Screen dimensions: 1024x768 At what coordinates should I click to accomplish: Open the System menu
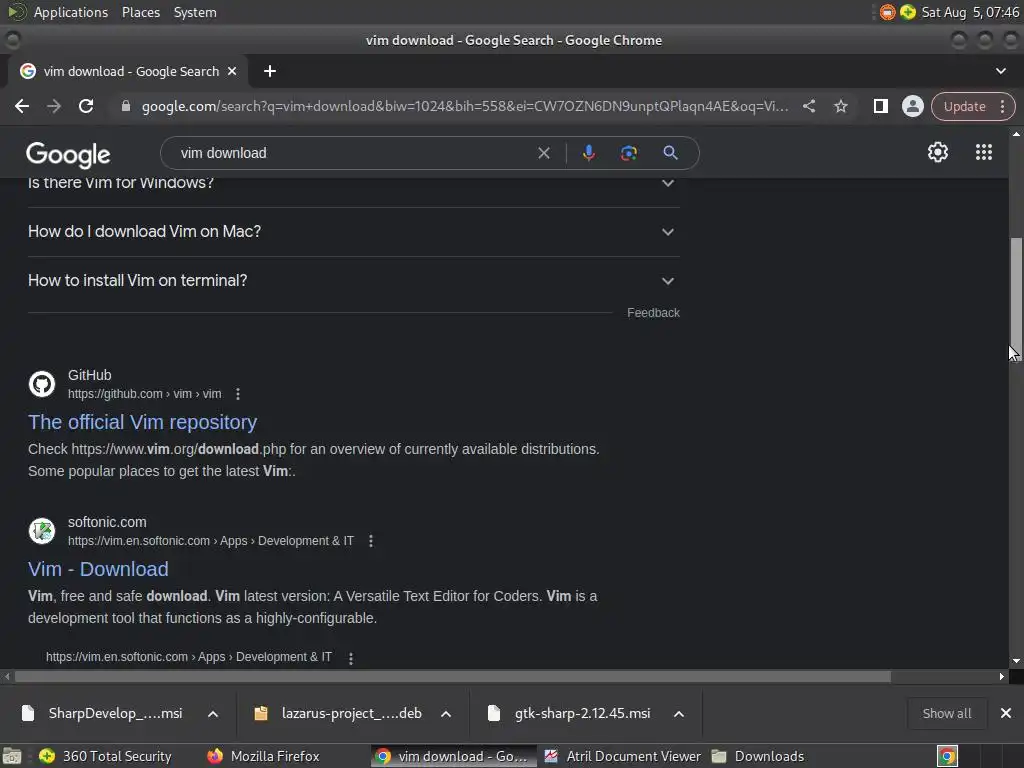tap(195, 12)
